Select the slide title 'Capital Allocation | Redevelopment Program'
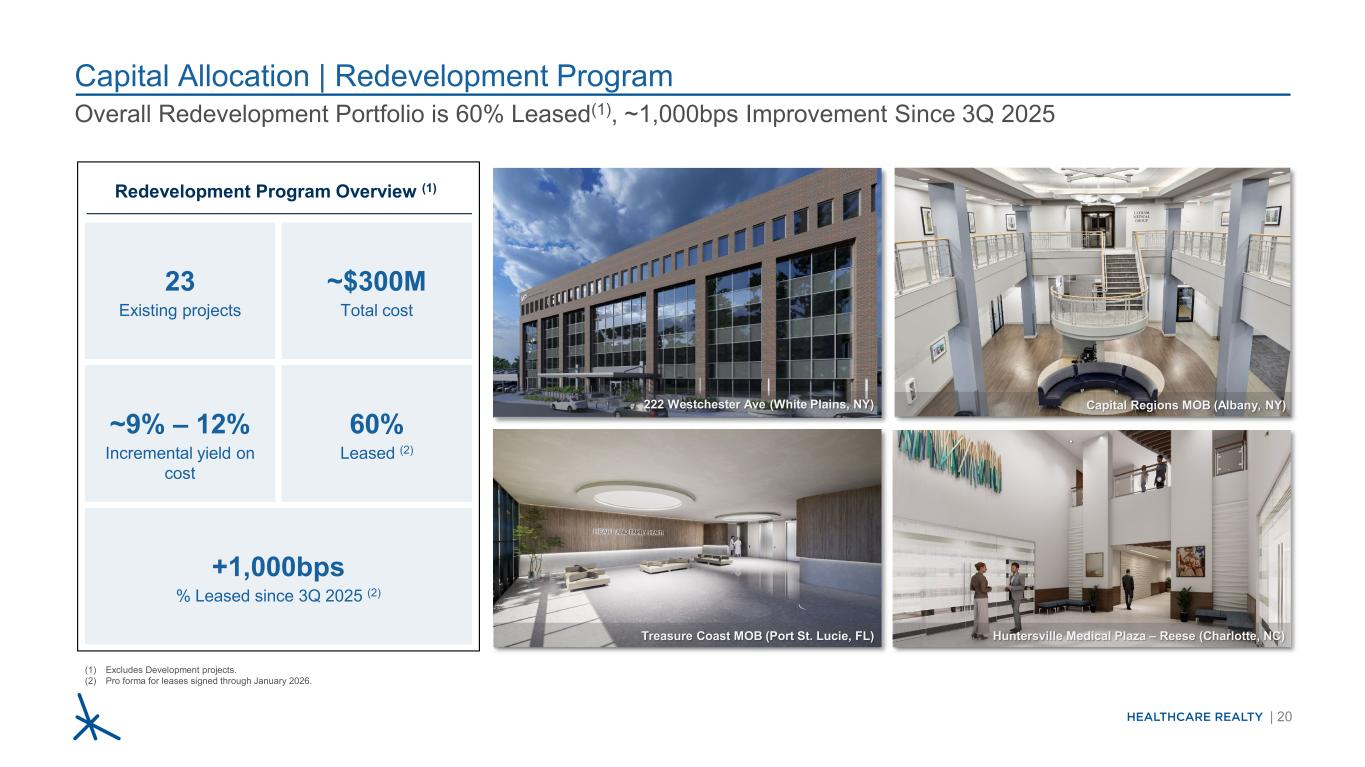1365x767 pixels. pos(375,76)
